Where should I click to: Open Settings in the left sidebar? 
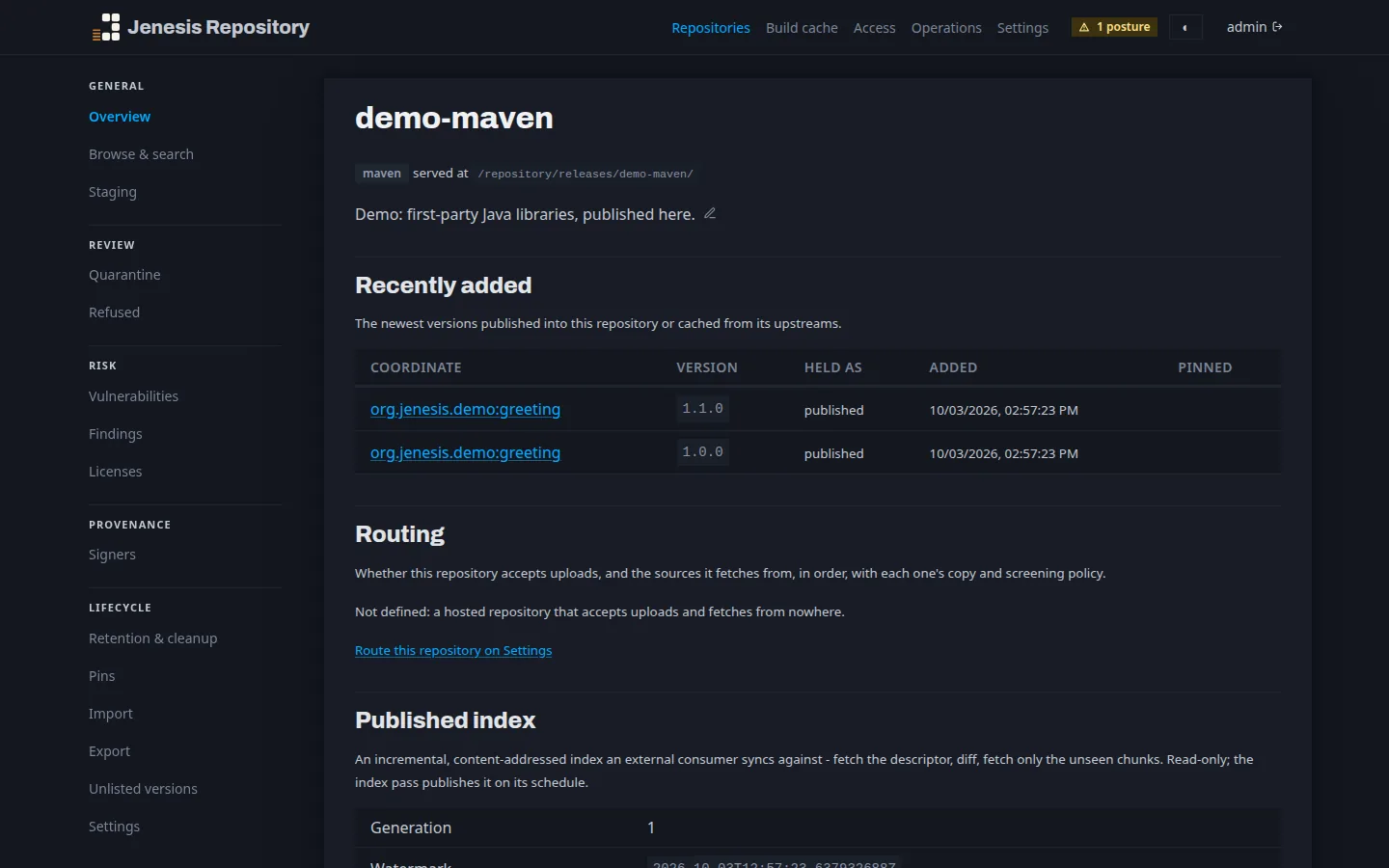[114, 827]
